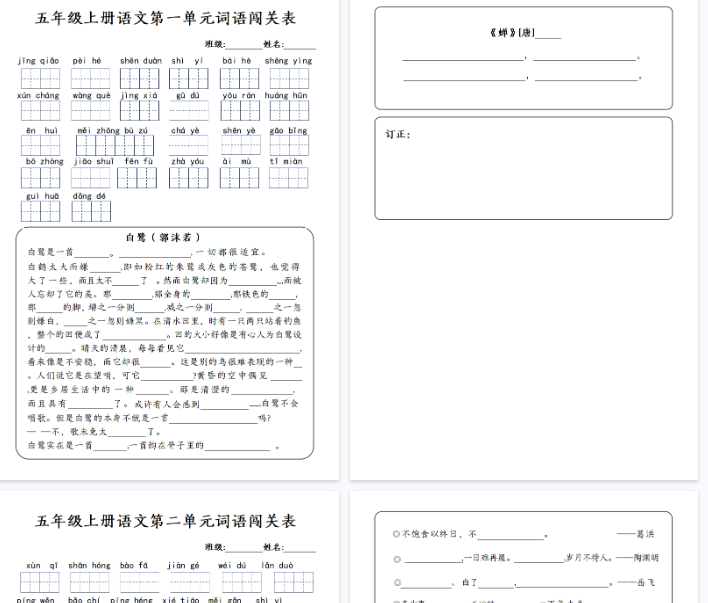Click the writing grid under 'guì huā'
This screenshot has width=708, height=603.
(41, 211)
